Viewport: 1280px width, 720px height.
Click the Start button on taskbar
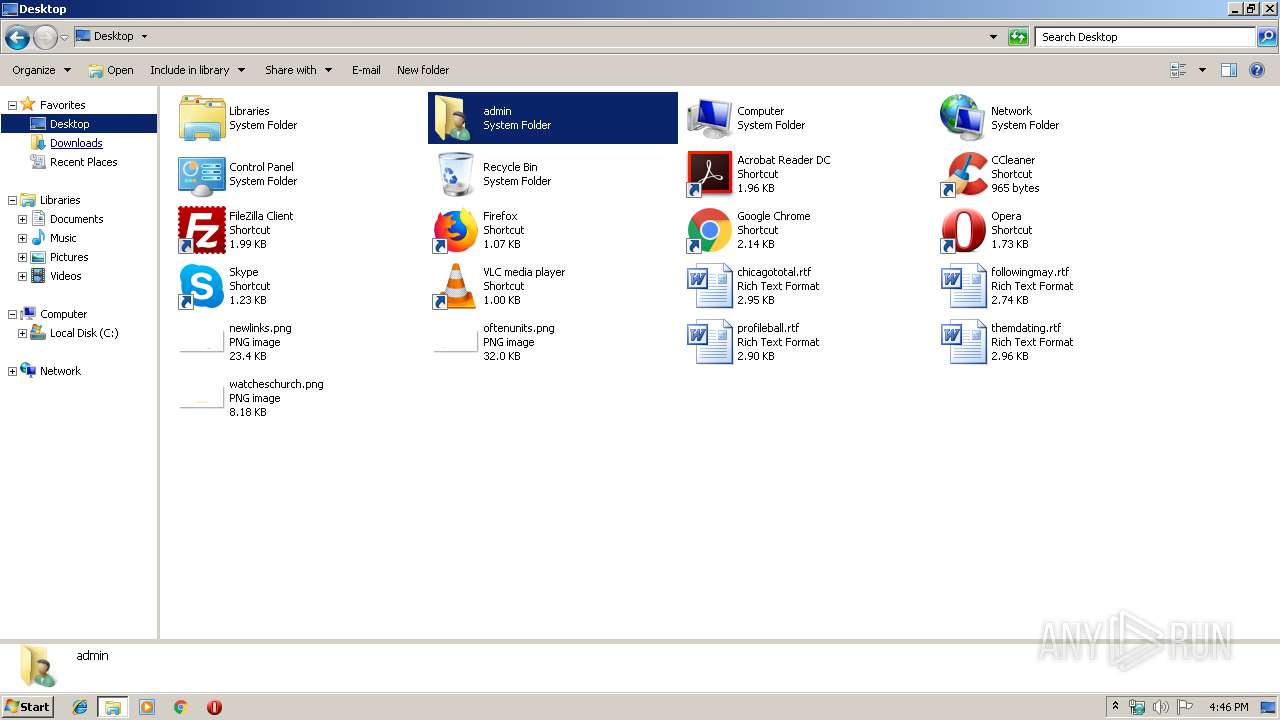click(27, 706)
